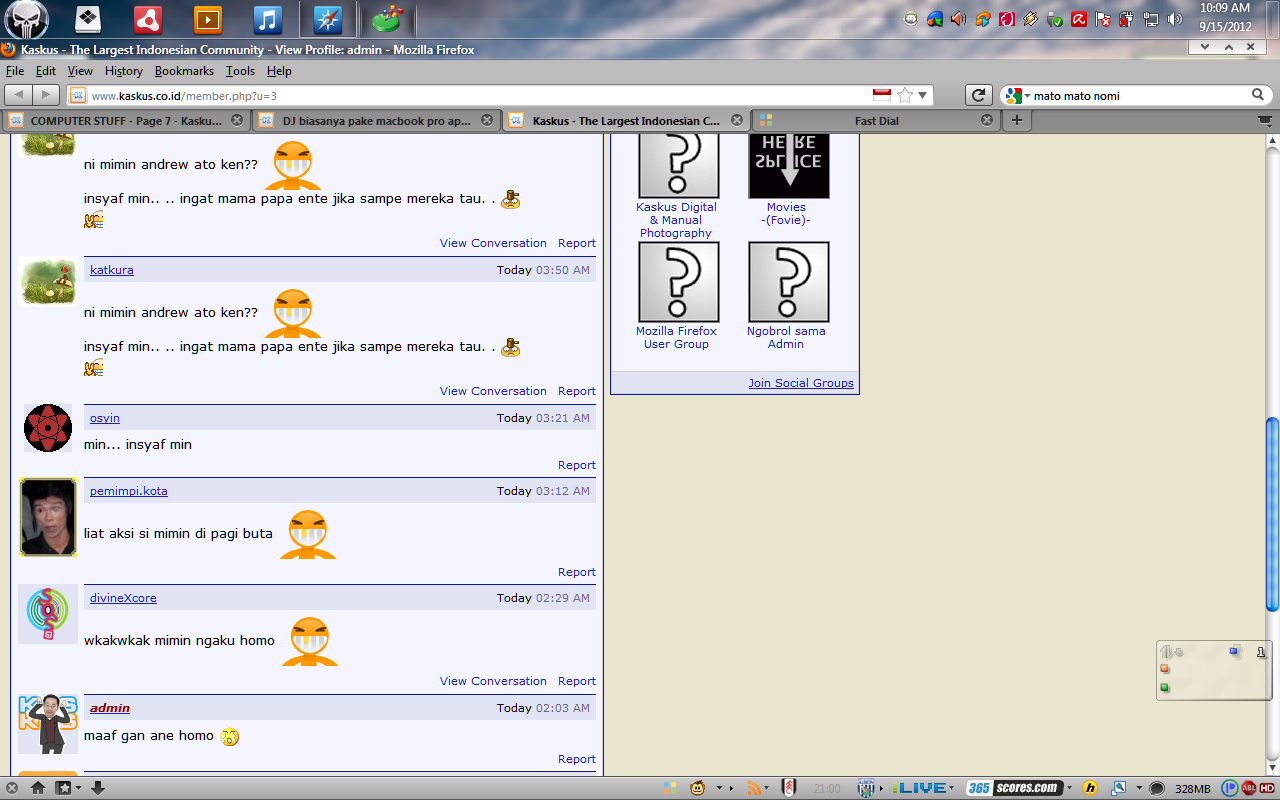Screen dimensions: 1280x800
Task: Open the Bookmarks menu
Action: click(x=184, y=71)
